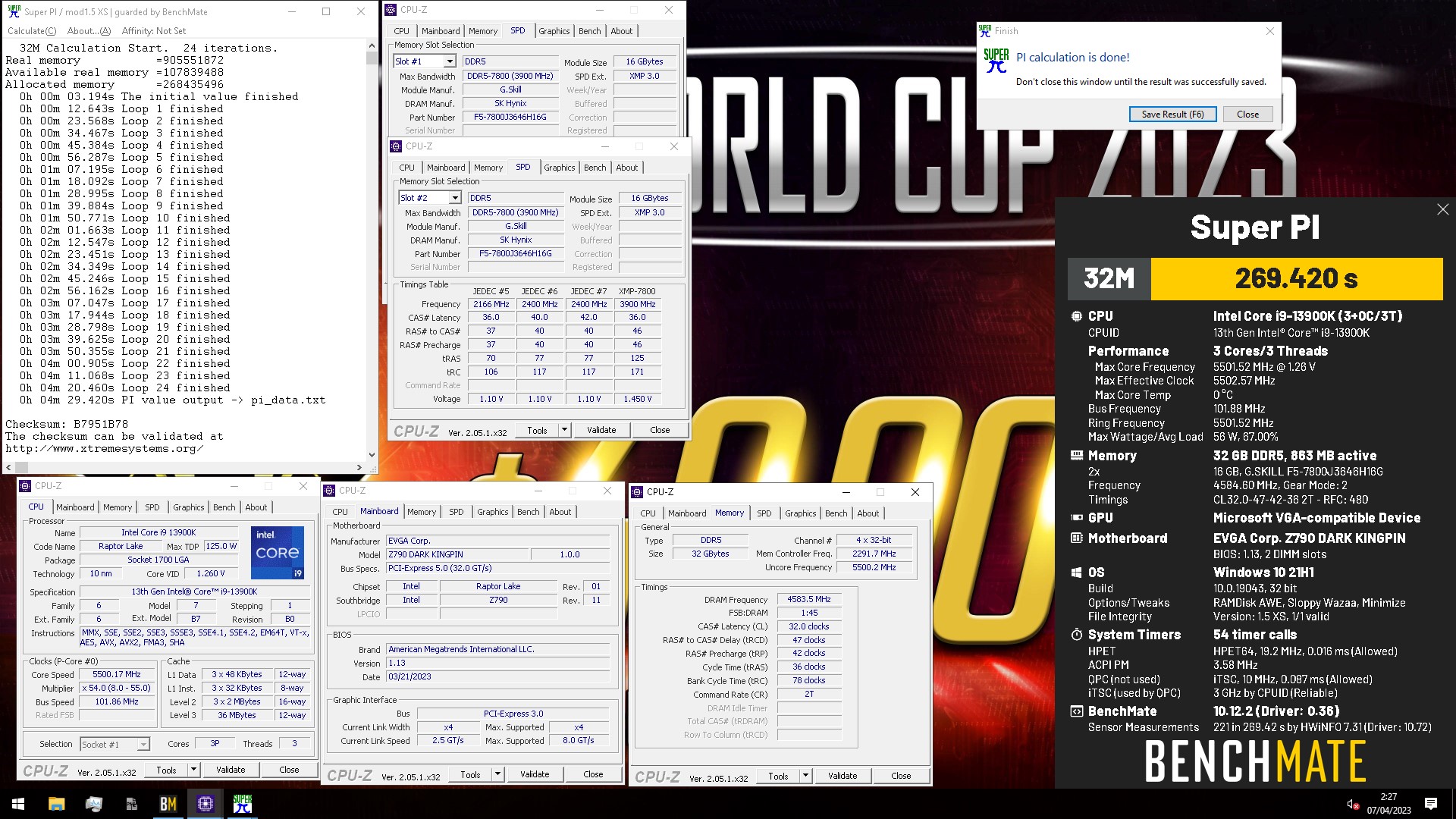Click Save Result (F6) button
Viewport: 1456px width, 819px height.
pos(1172,115)
